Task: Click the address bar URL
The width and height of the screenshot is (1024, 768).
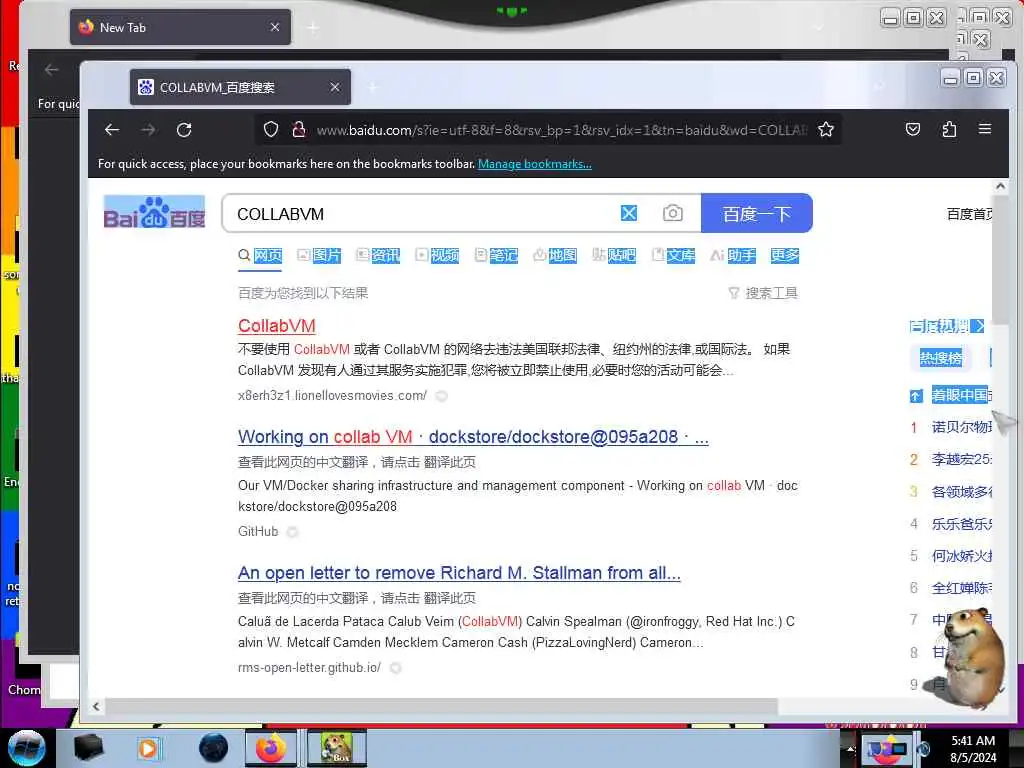Action: tap(562, 130)
